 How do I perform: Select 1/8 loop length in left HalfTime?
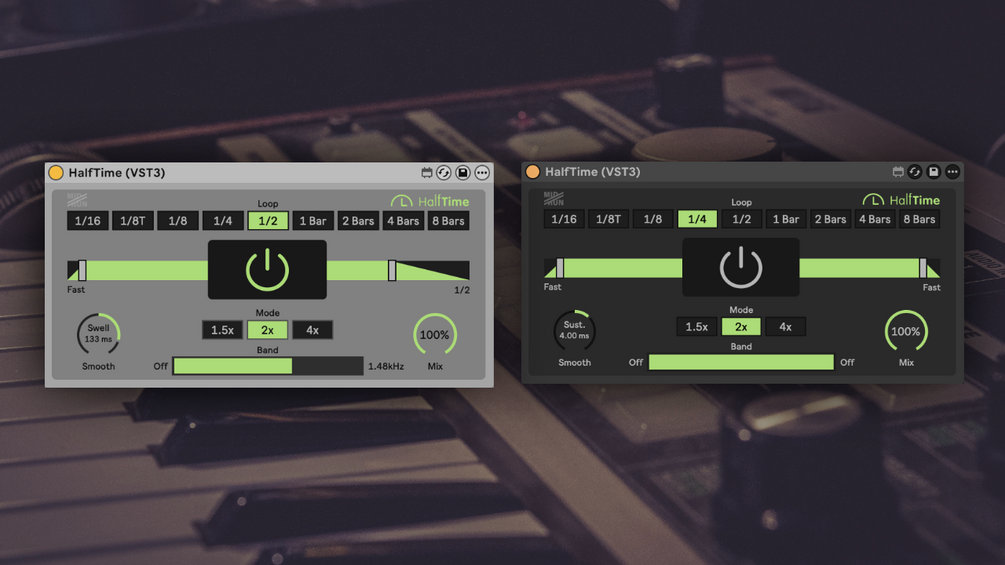[178, 221]
